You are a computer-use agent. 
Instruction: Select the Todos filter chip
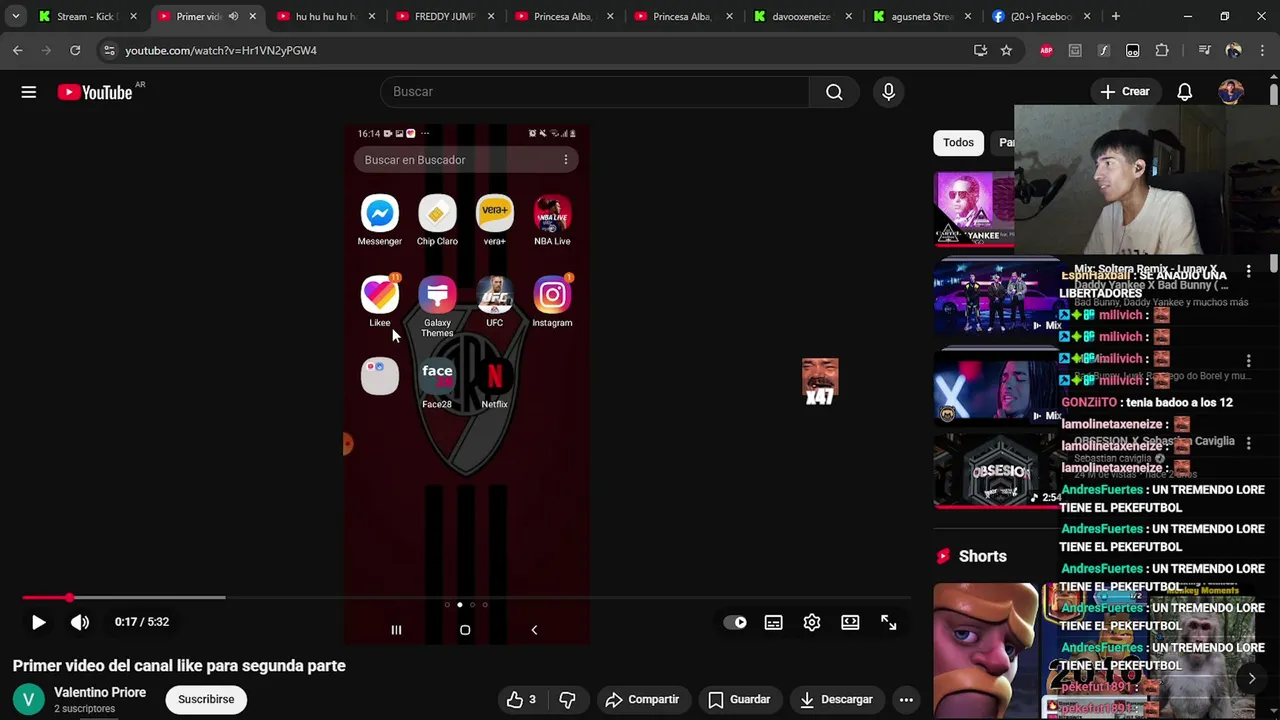tap(958, 142)
